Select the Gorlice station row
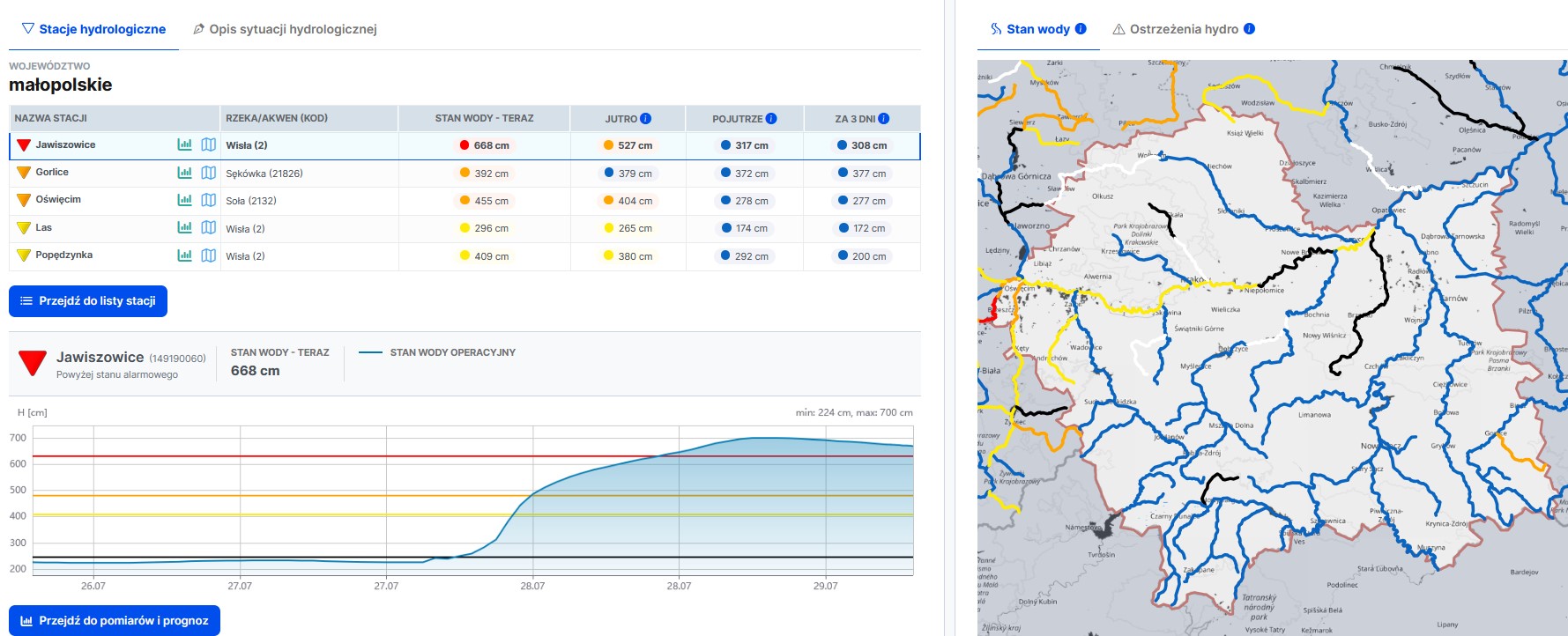 (52, 173)
